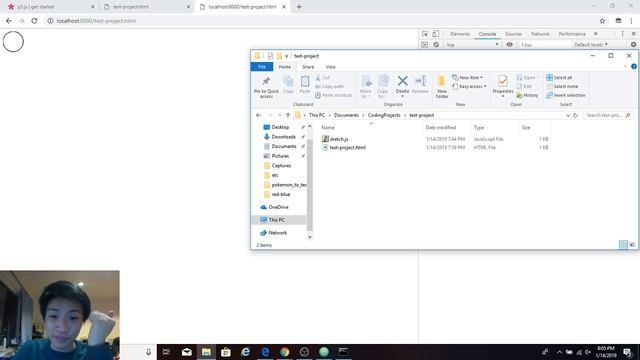This screenshot has width=640, height=360.
Task: Open DevTools console settings gear
Action: (x=633, y=44)
